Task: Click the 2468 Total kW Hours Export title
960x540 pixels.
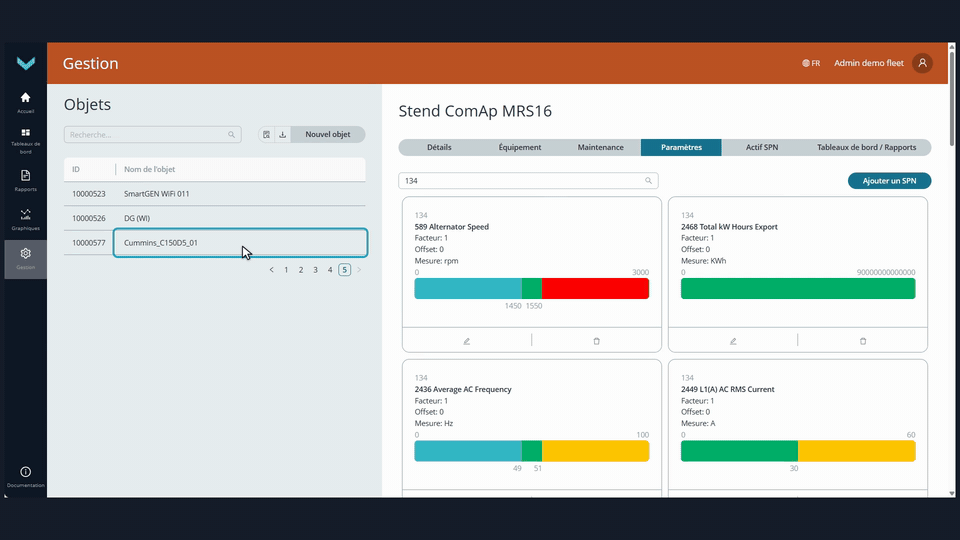Action: [729, 227]
